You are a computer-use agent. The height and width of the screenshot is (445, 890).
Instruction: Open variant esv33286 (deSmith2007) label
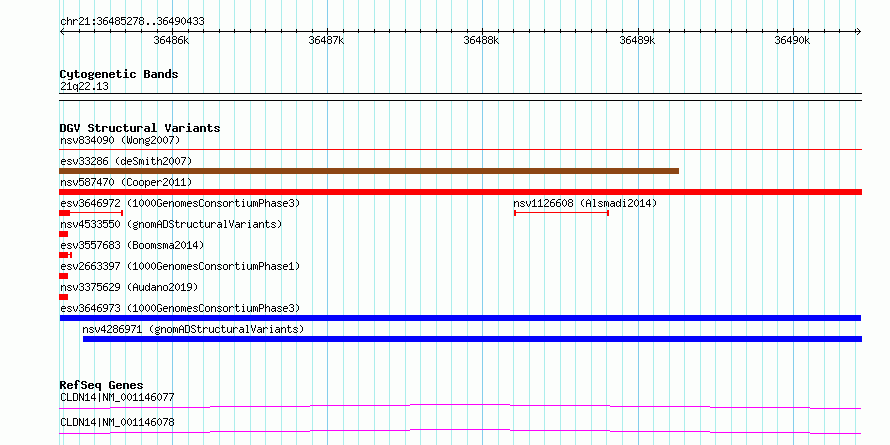tap(126, 161)
